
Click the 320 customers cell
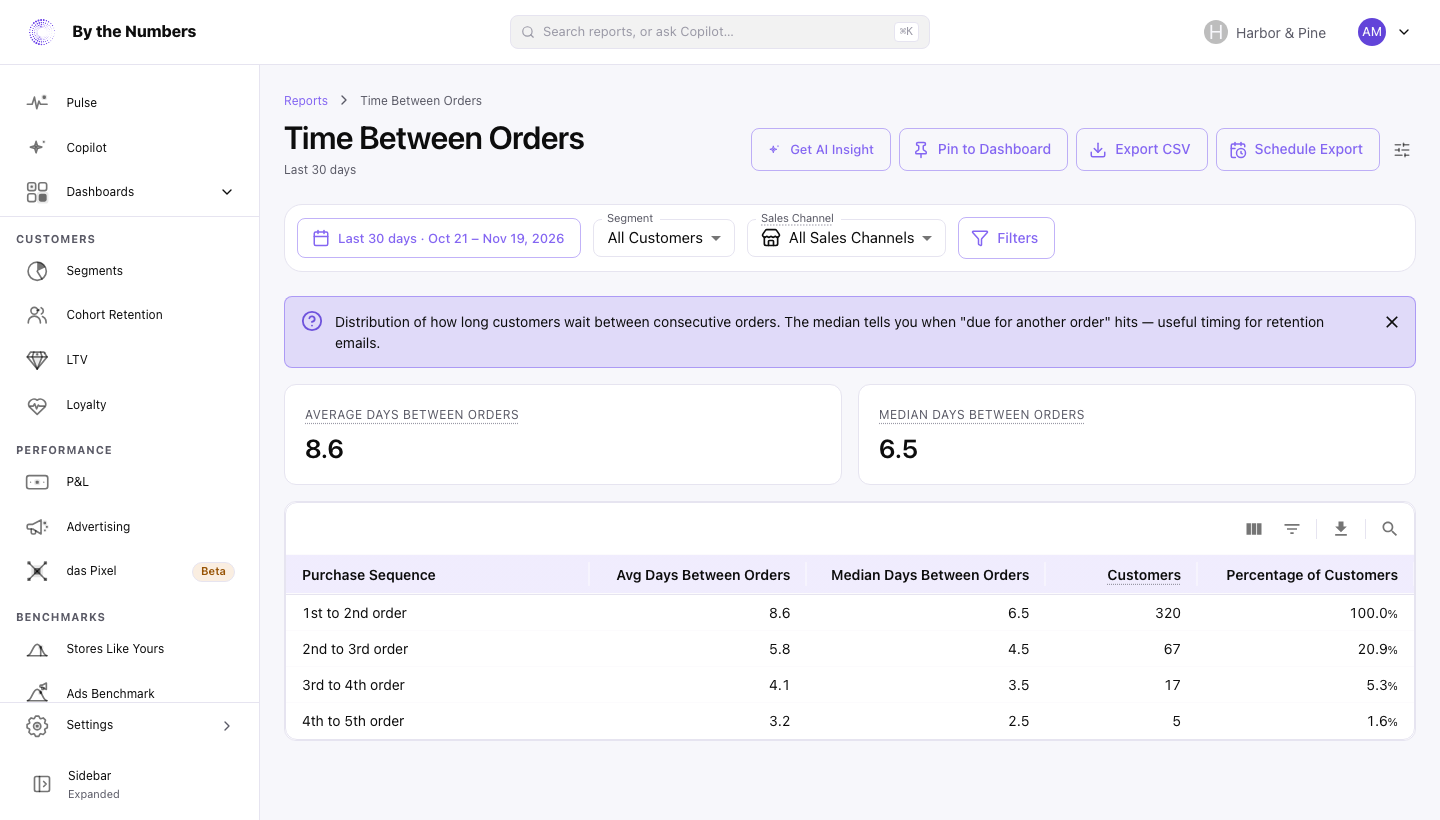point(1168,613)
